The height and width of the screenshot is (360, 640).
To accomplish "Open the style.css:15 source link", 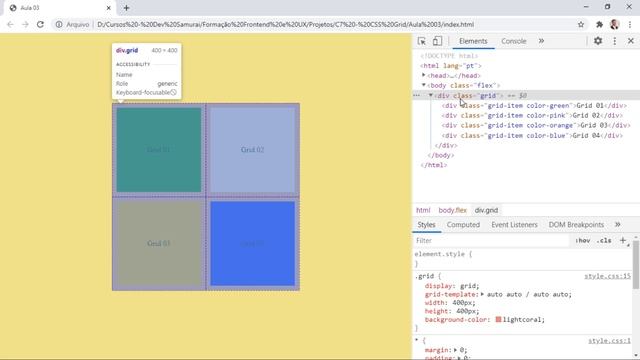I will point(607,276).
